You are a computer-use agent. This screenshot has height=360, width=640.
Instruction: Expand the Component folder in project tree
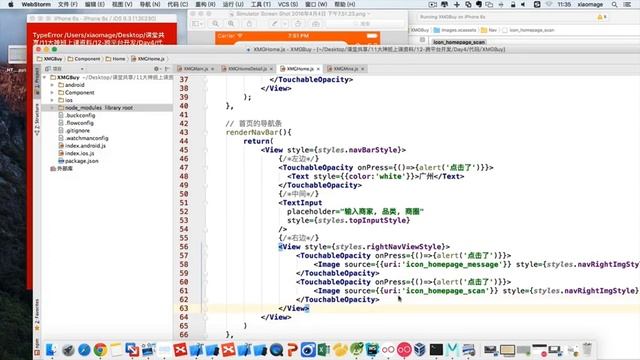[x=52, y=93]
